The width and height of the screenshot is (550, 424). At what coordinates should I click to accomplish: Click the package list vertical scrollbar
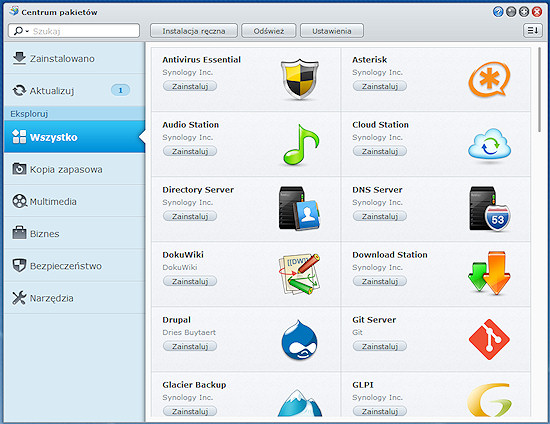(539, 90)
